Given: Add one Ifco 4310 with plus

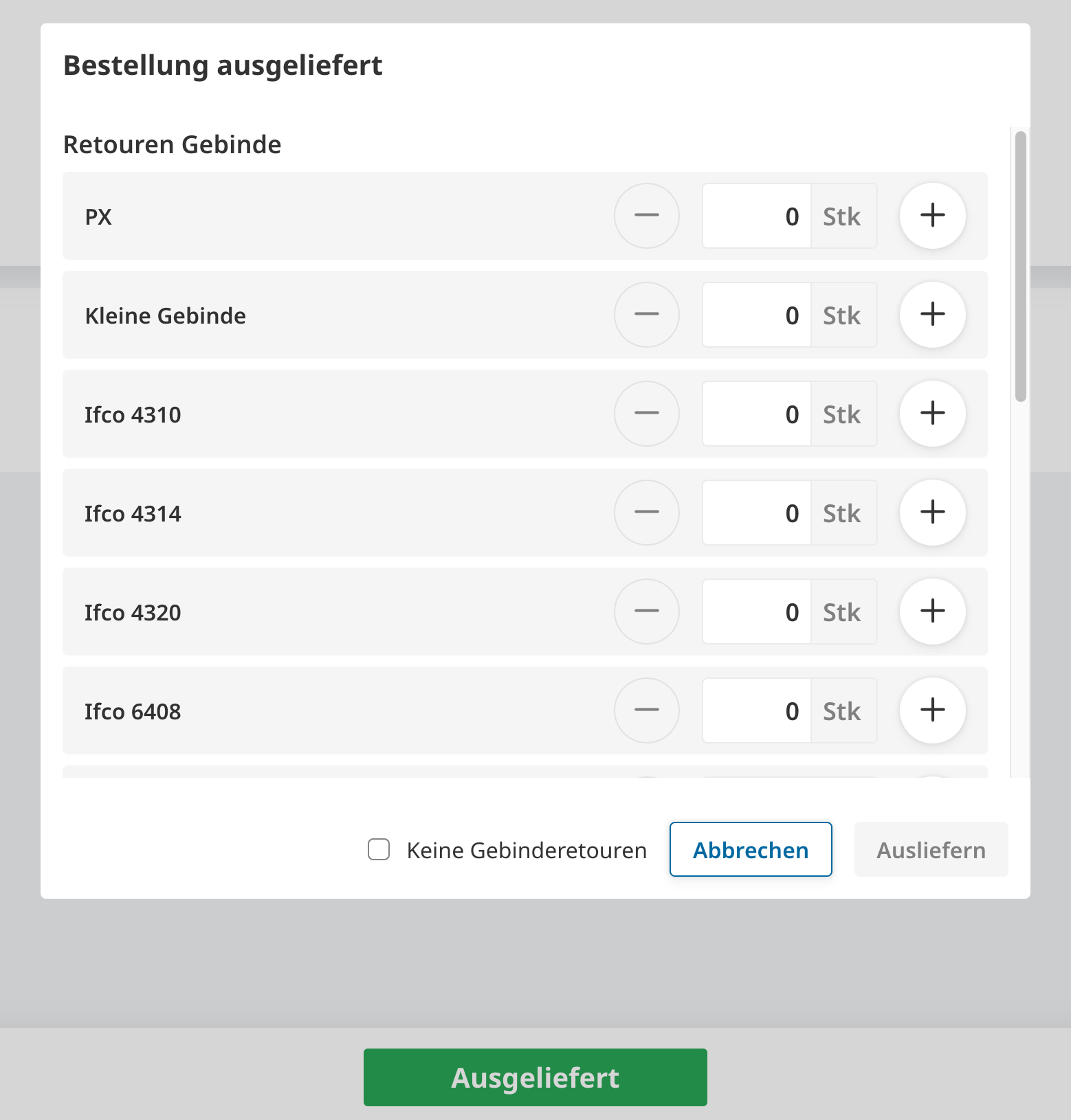Looking at the screenshot, I should point(932,414).
